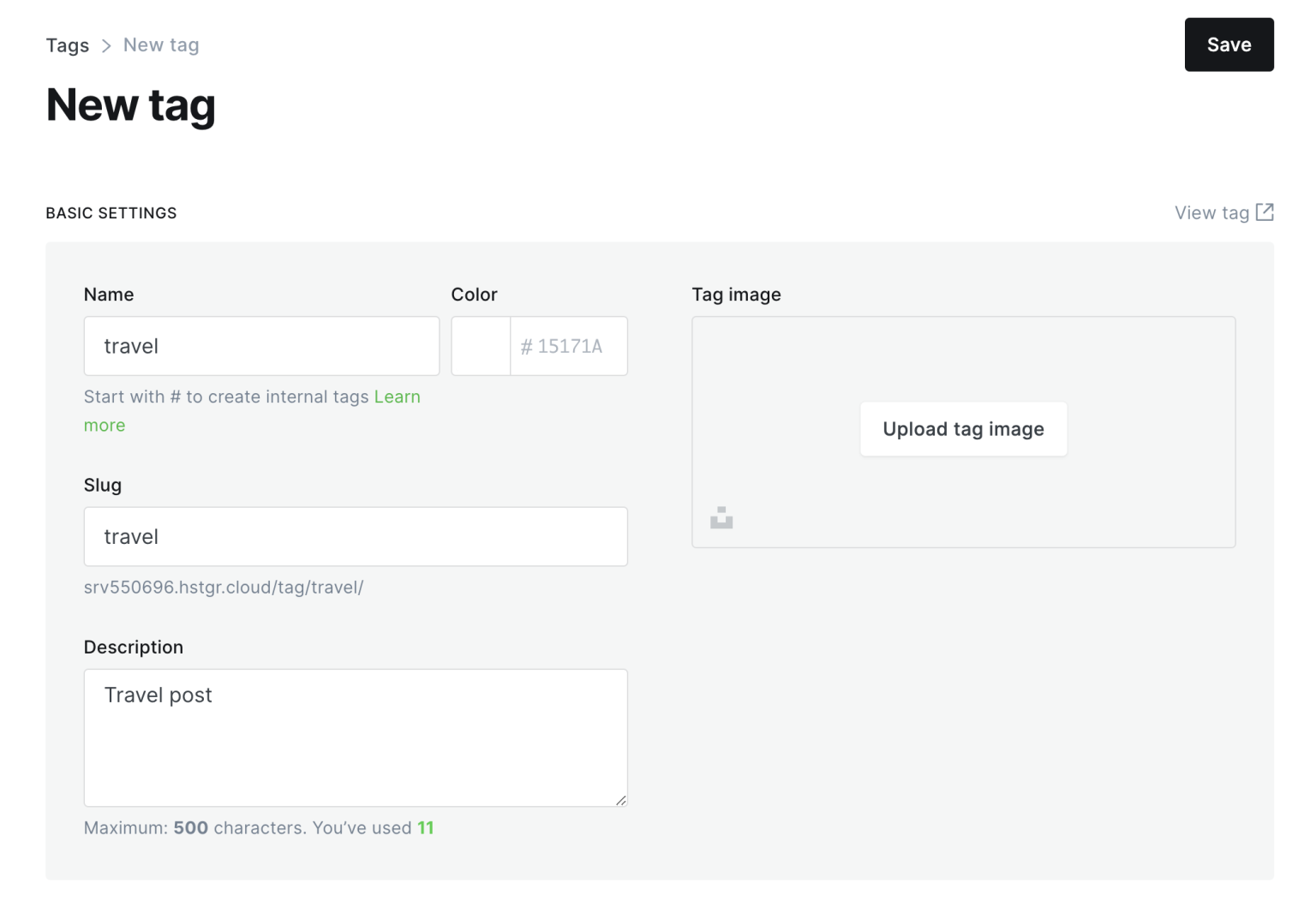
Task: Click the hex color input showing 15171A
Action: (569, 346)
